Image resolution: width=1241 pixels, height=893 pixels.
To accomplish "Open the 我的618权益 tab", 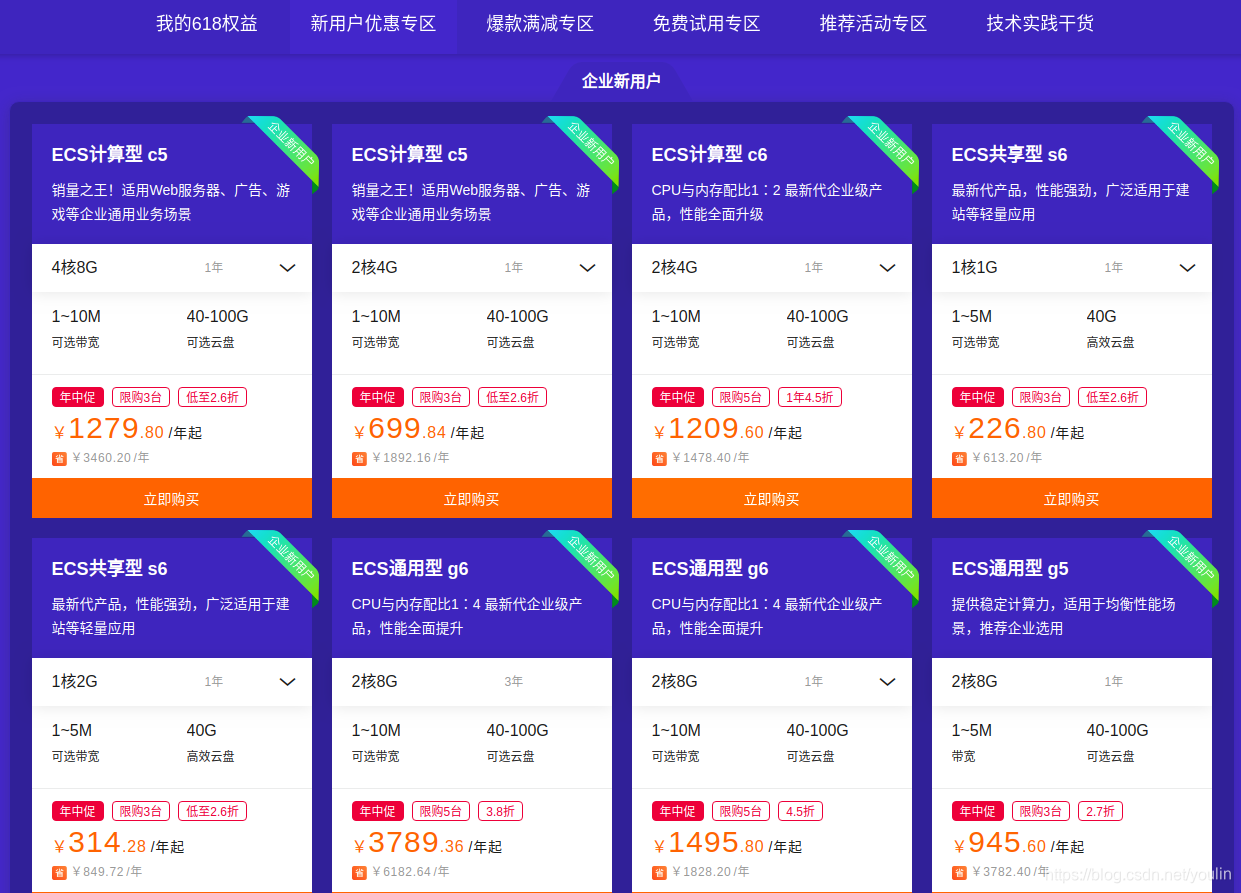I will click(x=207, y=23).
